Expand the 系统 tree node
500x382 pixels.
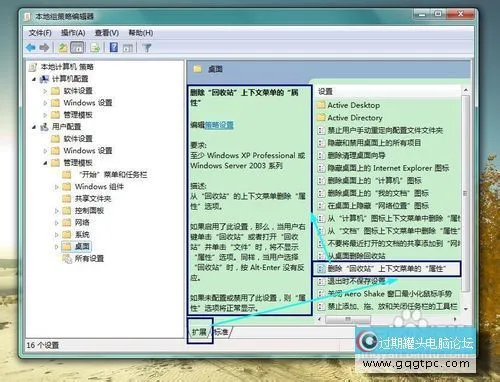tap(56, 235)
